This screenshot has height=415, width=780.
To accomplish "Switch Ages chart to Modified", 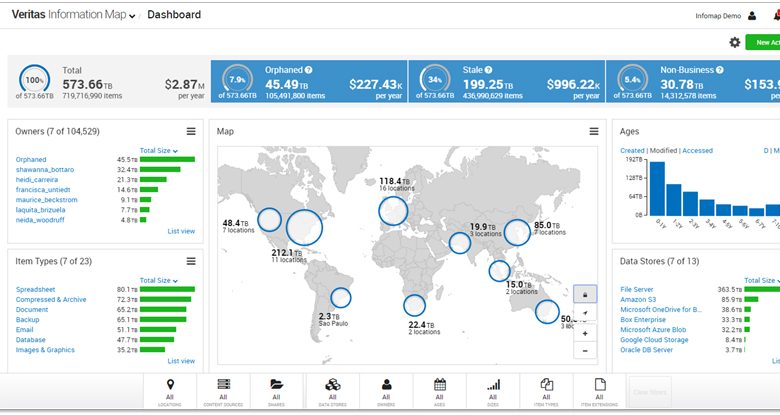I will point(664,150).
